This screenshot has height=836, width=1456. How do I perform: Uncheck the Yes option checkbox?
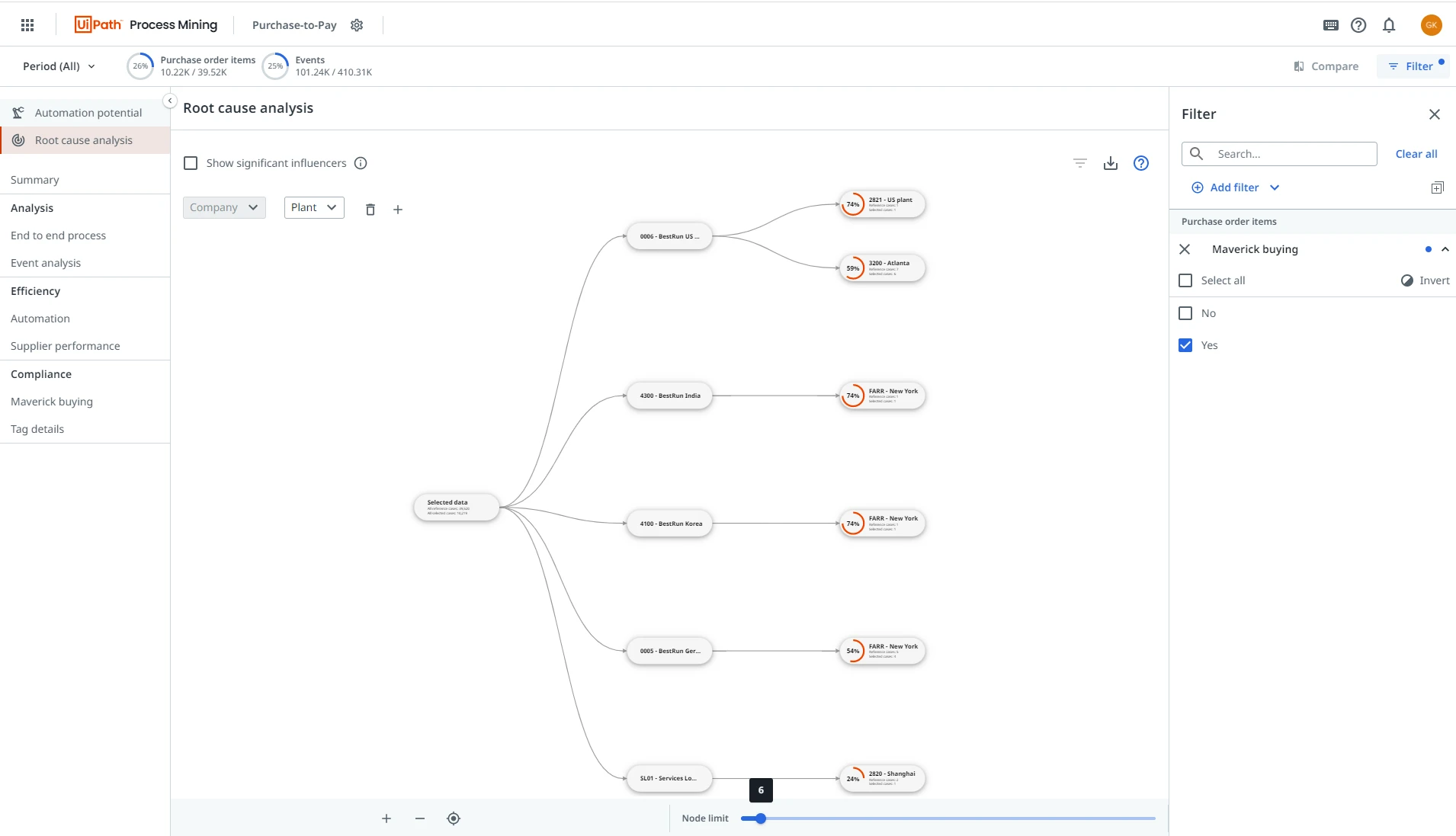(x=1185, y=345)
